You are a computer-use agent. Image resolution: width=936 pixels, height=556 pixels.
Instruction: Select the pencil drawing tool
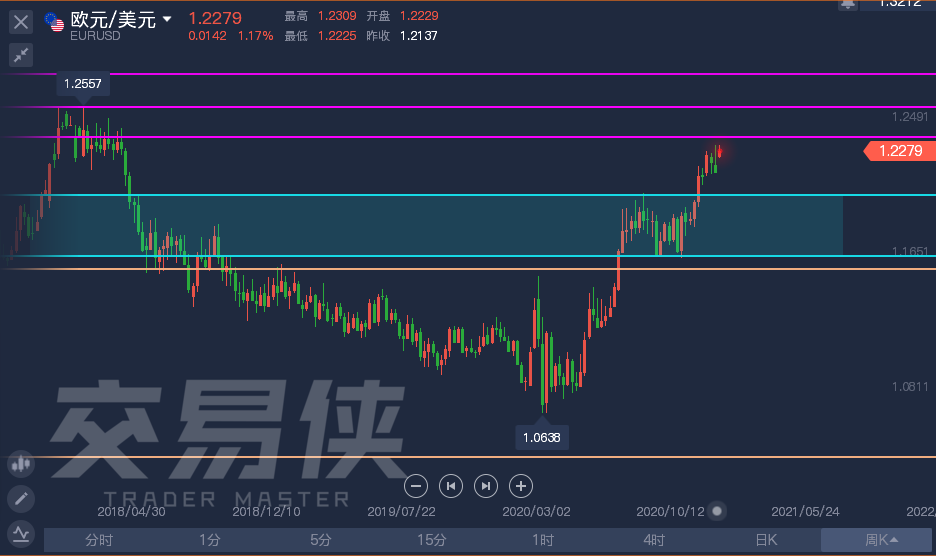[21, 498]
